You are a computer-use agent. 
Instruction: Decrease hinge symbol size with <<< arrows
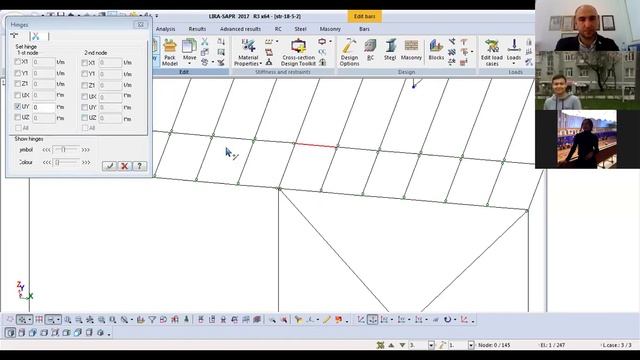click(x=46, y=150)
